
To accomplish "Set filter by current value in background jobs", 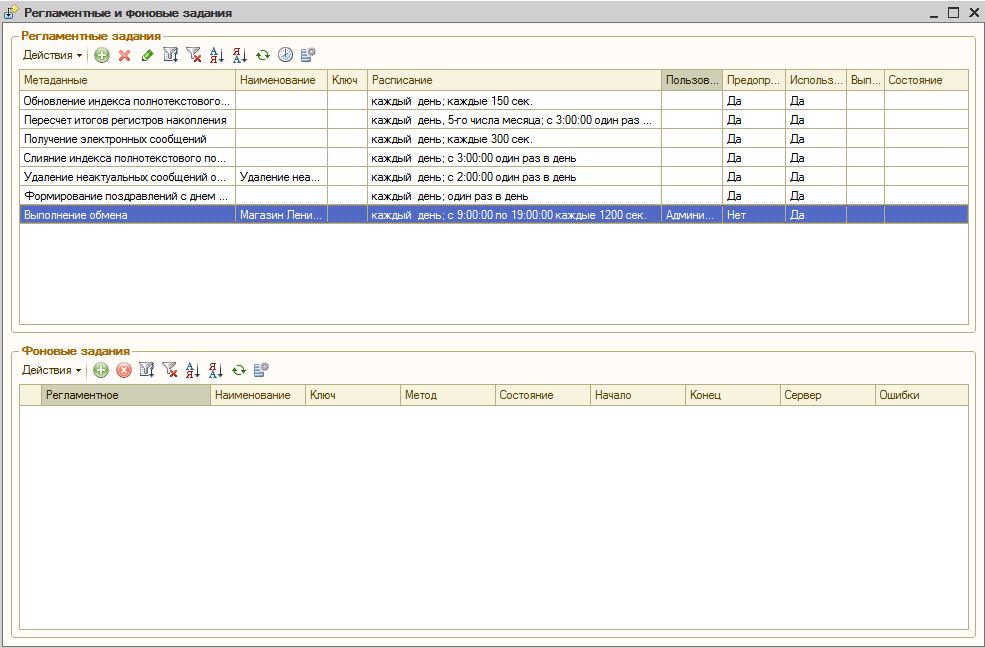I will (146, 370).
